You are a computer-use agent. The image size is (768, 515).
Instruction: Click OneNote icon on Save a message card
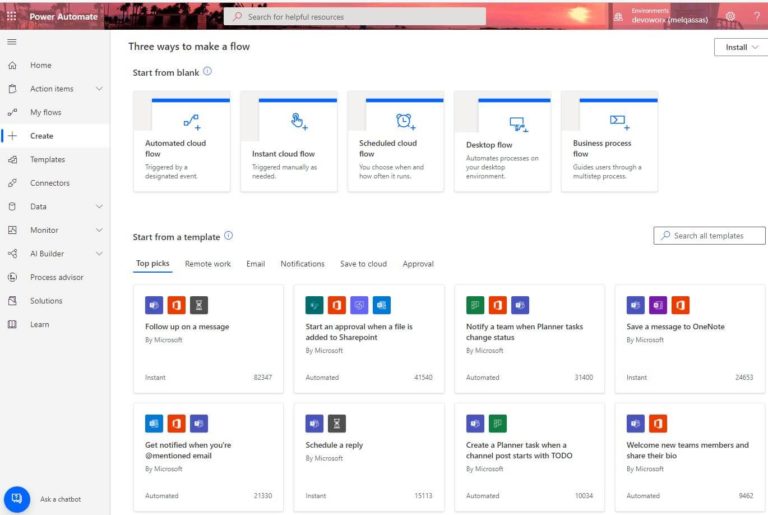pos(658,305)
